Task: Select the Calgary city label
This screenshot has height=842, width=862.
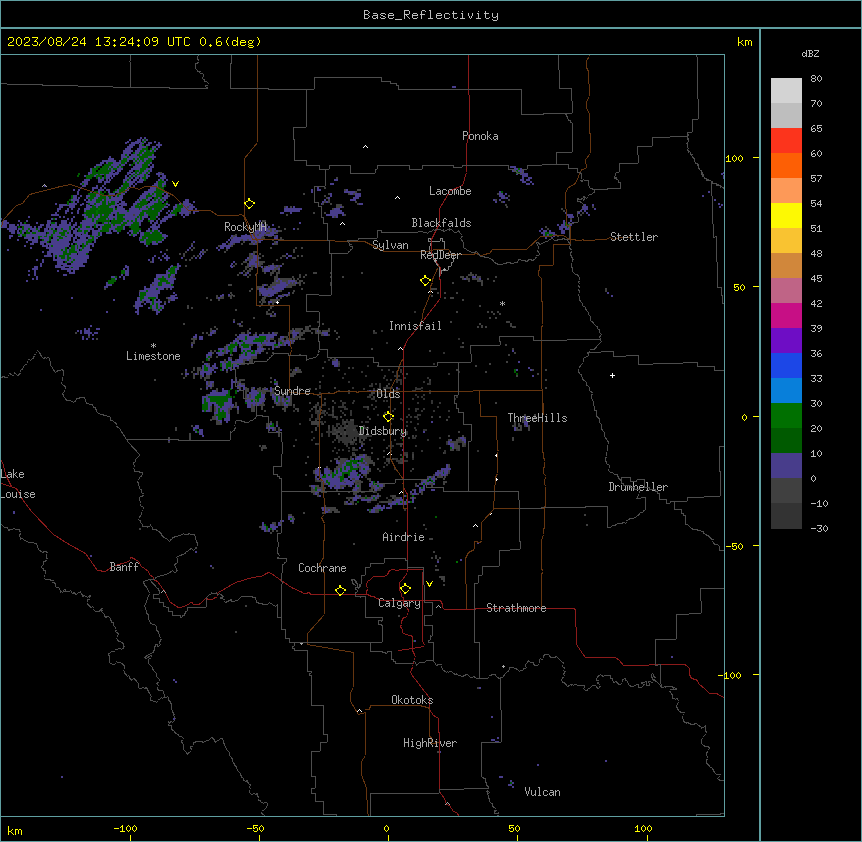Action: coord(399,603)
